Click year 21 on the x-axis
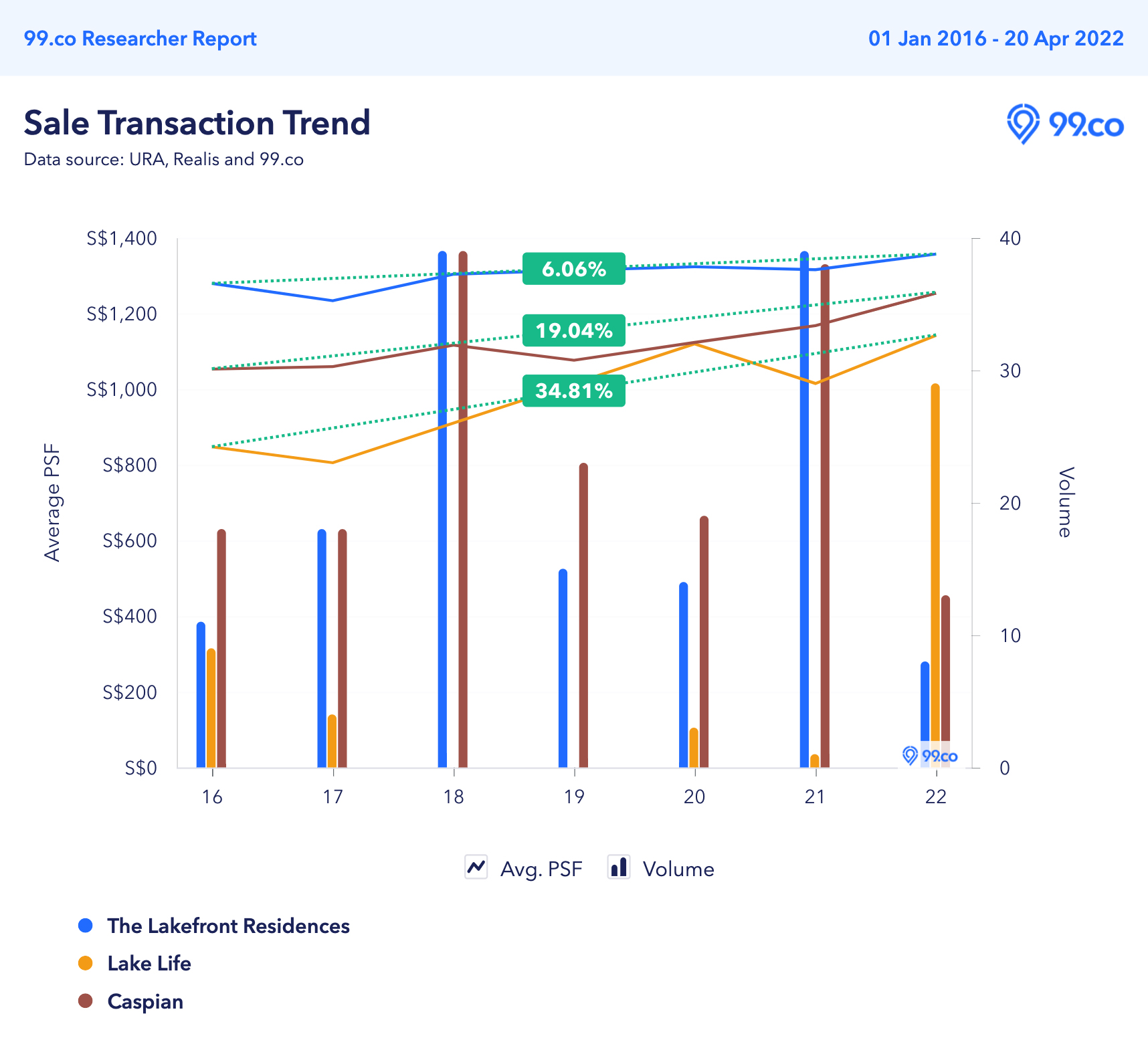1148x1038 pixels. [x=815, y=797]
